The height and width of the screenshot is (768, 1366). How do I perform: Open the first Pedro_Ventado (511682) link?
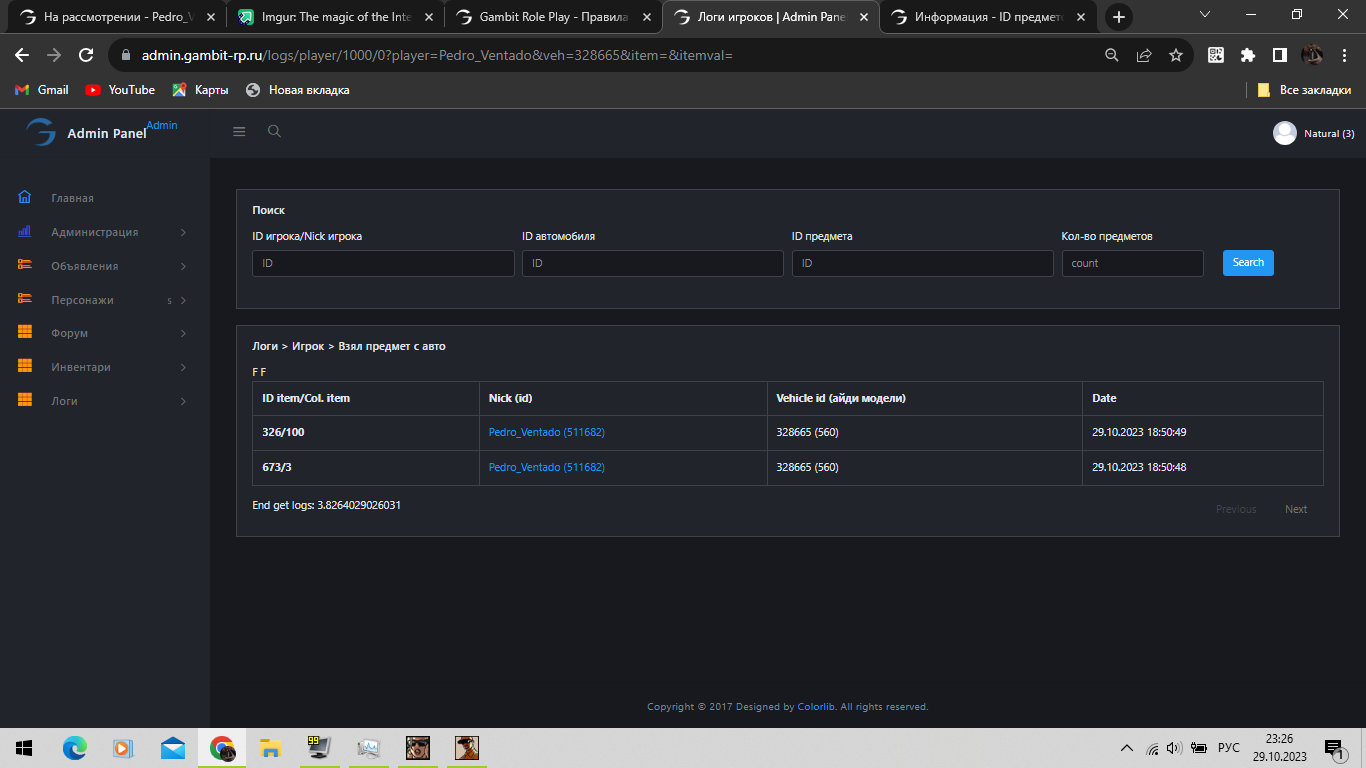[x=546, y=433]
